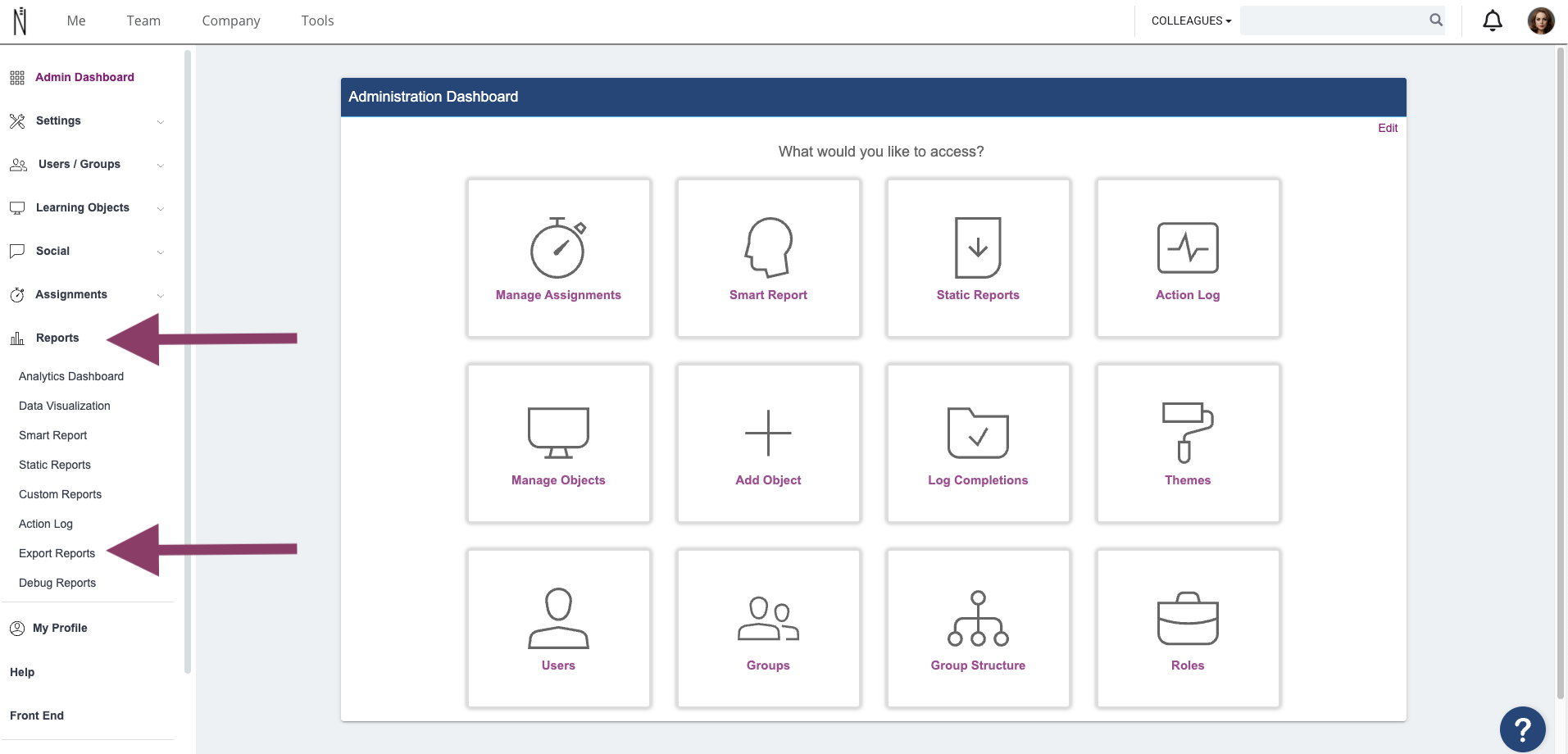This screenshot has width=1568, height=754.
Task: Open the Manage Objects monitor icon tile
Action: coord(558,443)
